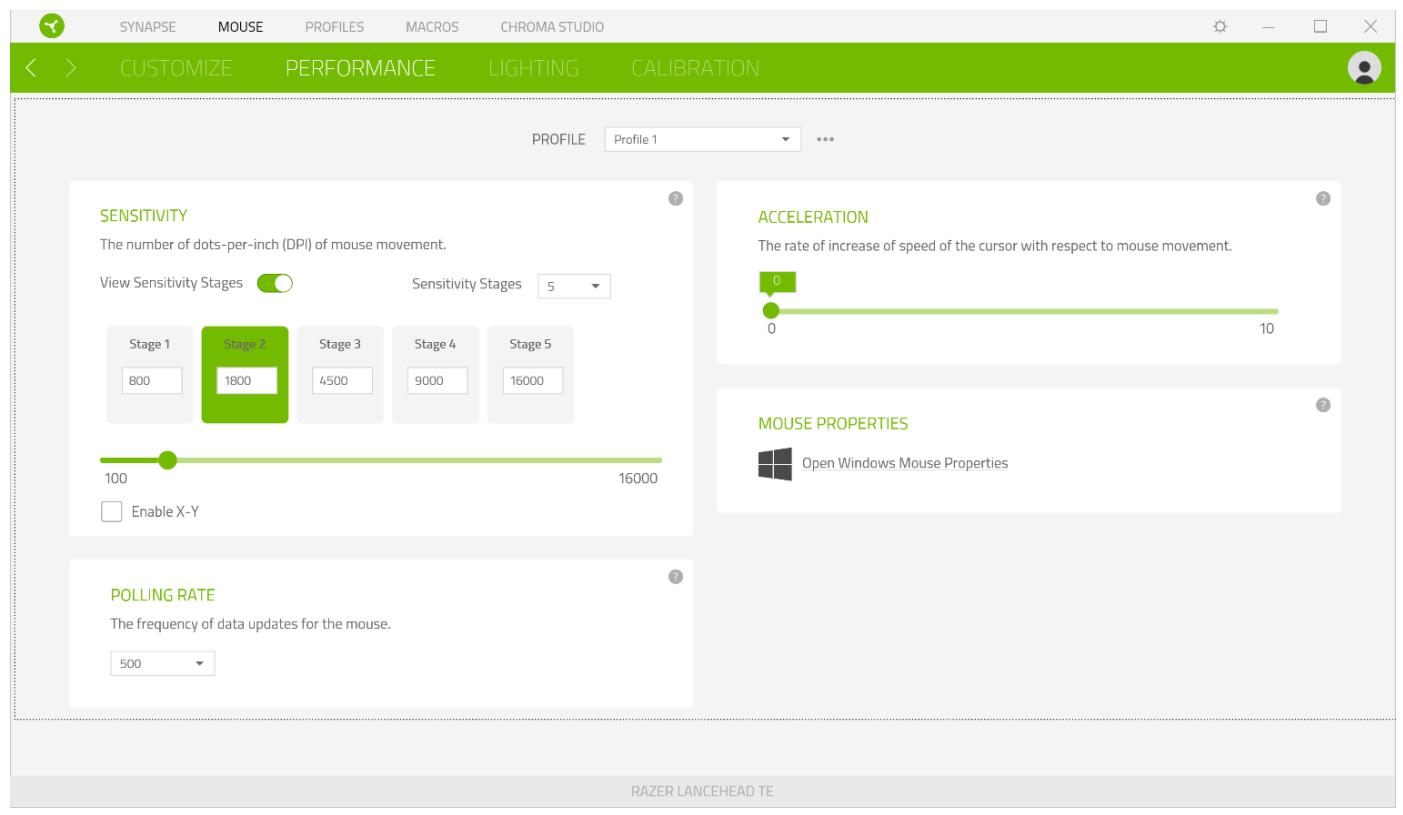This screenshot has height=815, width=1403.
Task: Switch to the Synapse tab
Action: pyautogui.click(x=147, y=25)
